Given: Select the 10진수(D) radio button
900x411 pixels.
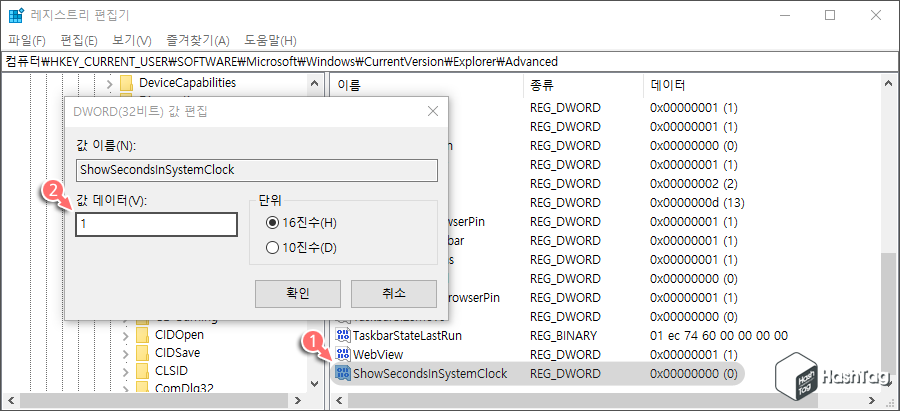Looking at the screenshot, I should click(272, 248).
